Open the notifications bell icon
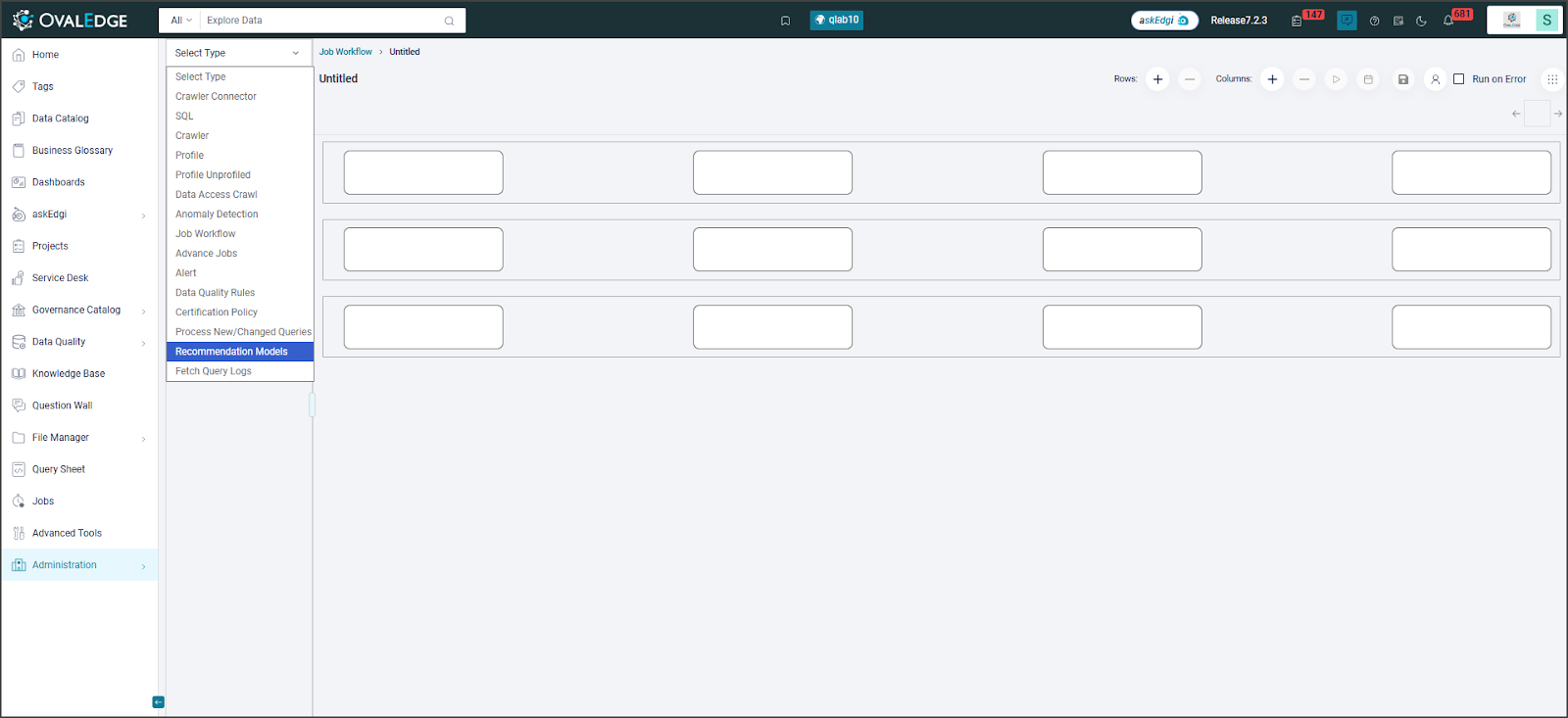Image resolution: width=1568 pixels, height=718 pixels. tap(1448, 21)
